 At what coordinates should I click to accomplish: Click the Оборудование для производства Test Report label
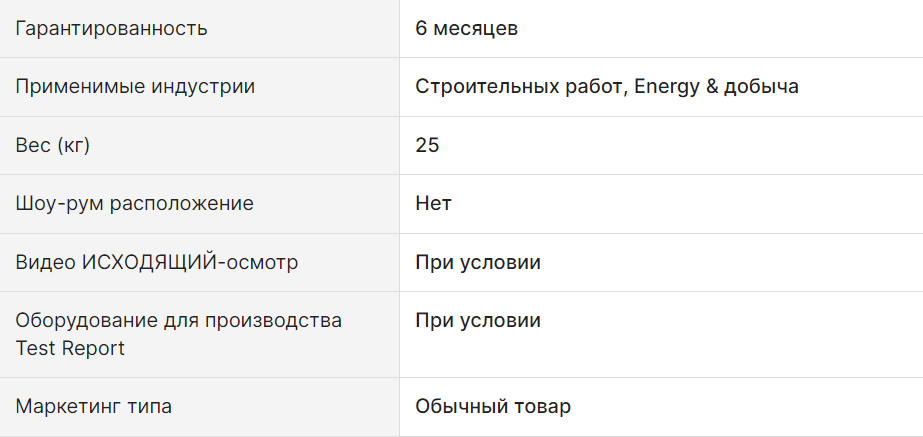point(178,334)
